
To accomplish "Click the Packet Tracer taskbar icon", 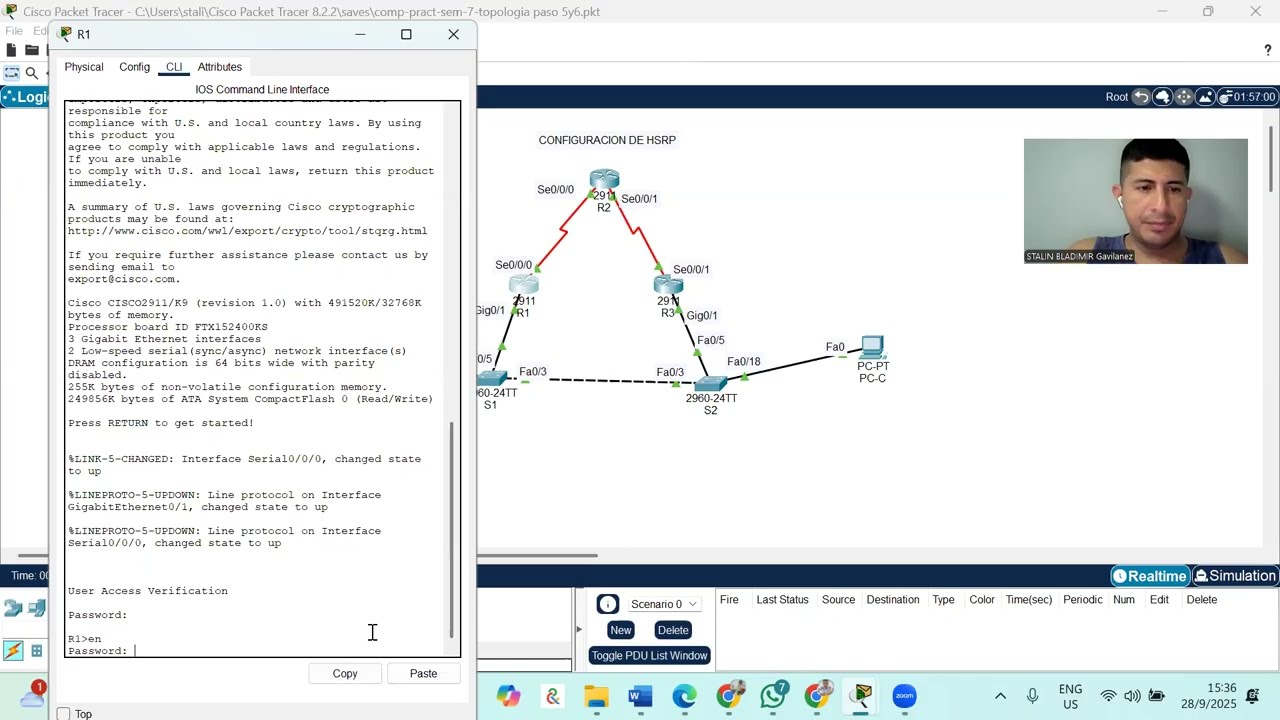I will coord(860,696).
